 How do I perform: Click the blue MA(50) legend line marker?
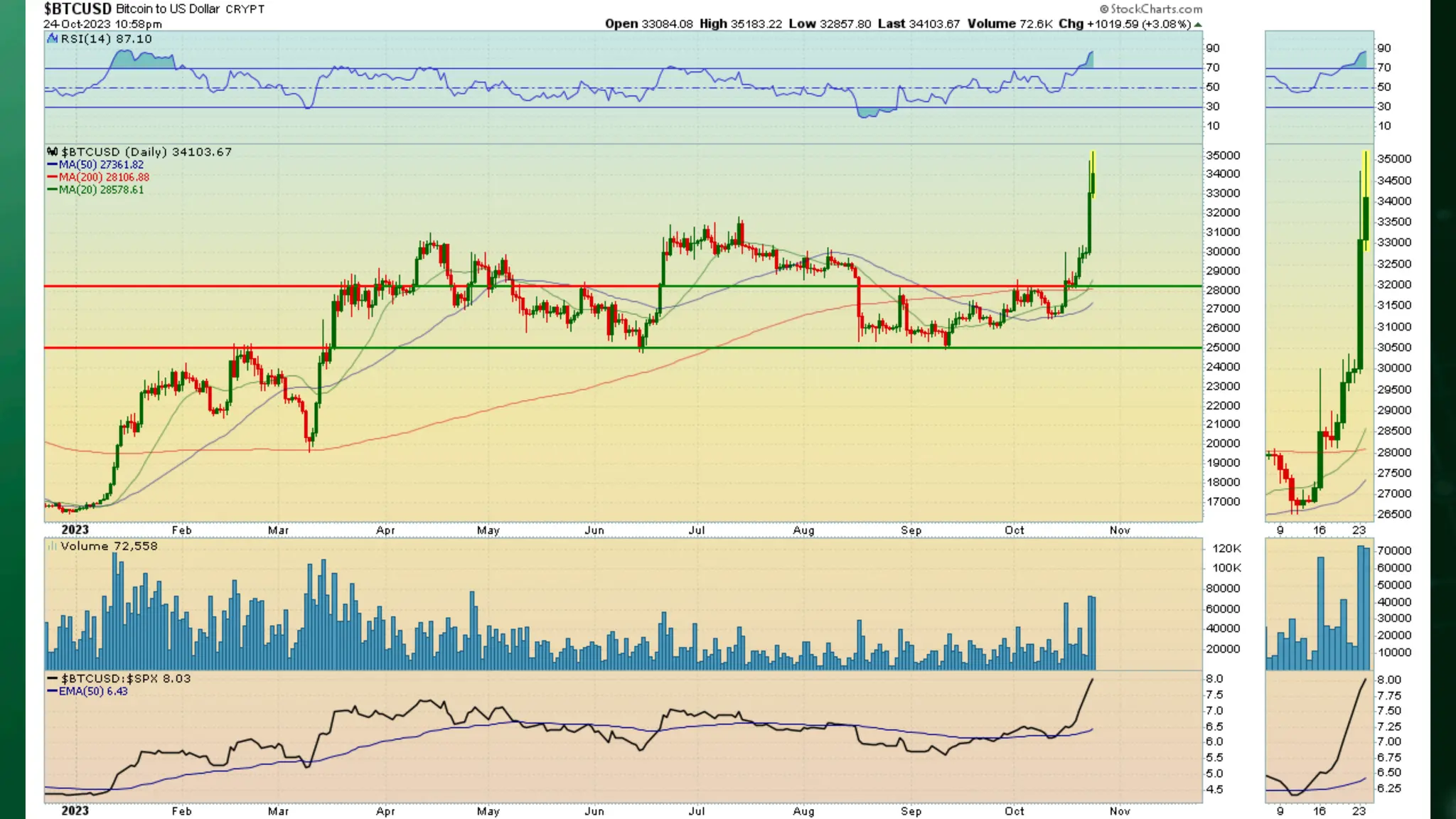[x=52, y=164]
